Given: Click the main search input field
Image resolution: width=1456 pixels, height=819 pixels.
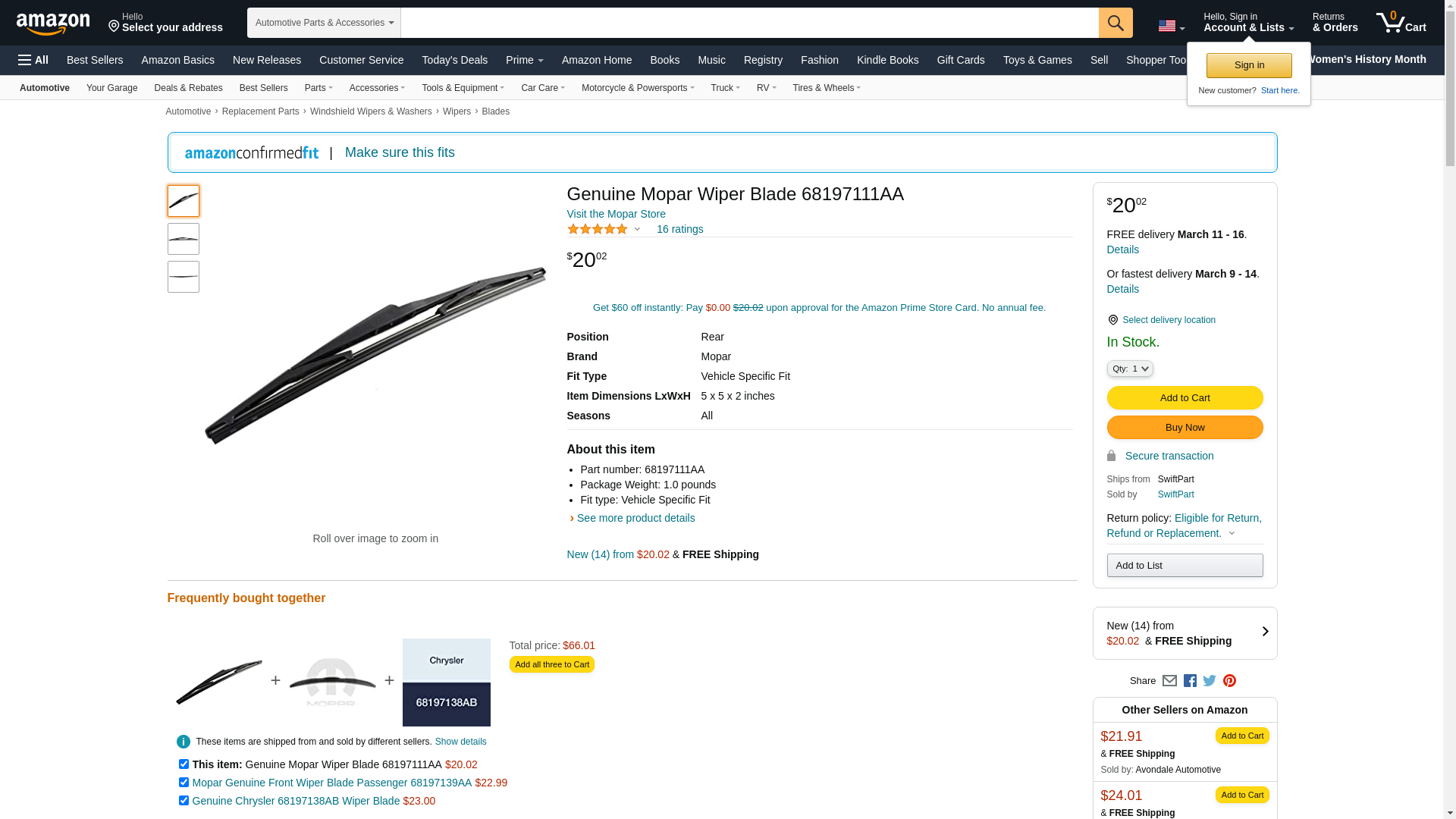Looking at the screenshot, I should click(749, 23).
